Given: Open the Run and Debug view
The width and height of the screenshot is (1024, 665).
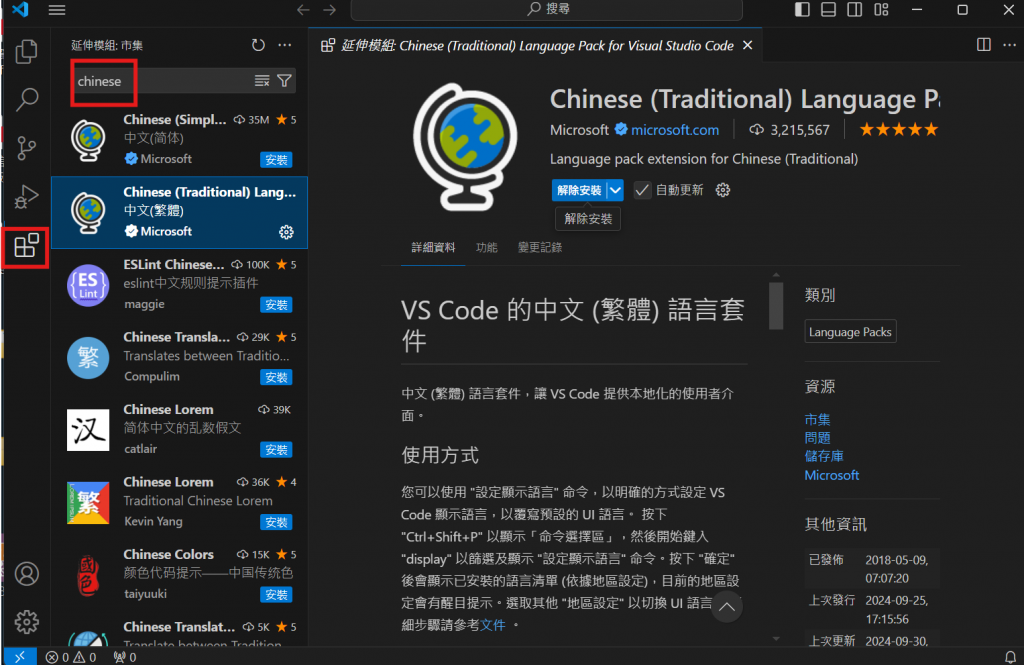Looking at the screenshot, I should [26, 197].
